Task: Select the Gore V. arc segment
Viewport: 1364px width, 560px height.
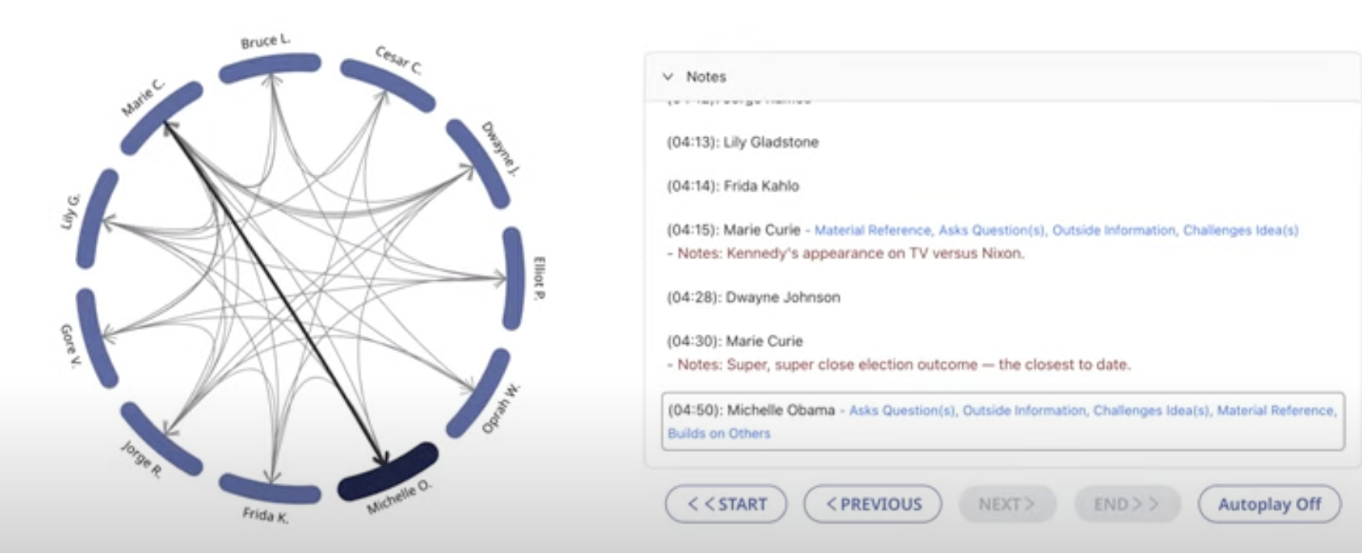Action: pyautogui.click(x=97, y=338)
